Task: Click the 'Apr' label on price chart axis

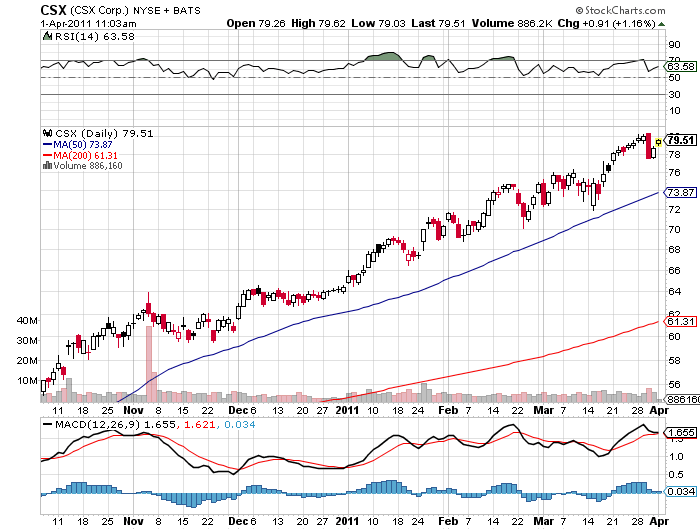Action: [x=659, y=410]
